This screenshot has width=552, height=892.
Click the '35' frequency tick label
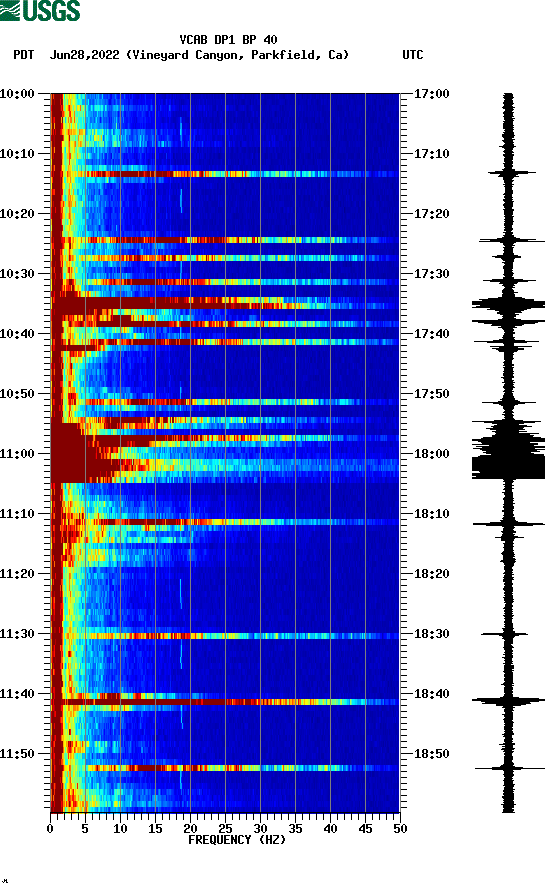295,829
